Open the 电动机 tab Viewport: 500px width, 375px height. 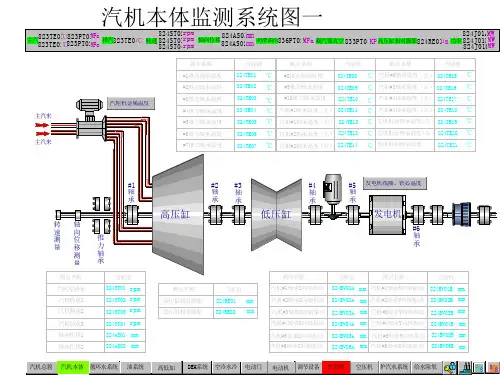pos(281,367)
